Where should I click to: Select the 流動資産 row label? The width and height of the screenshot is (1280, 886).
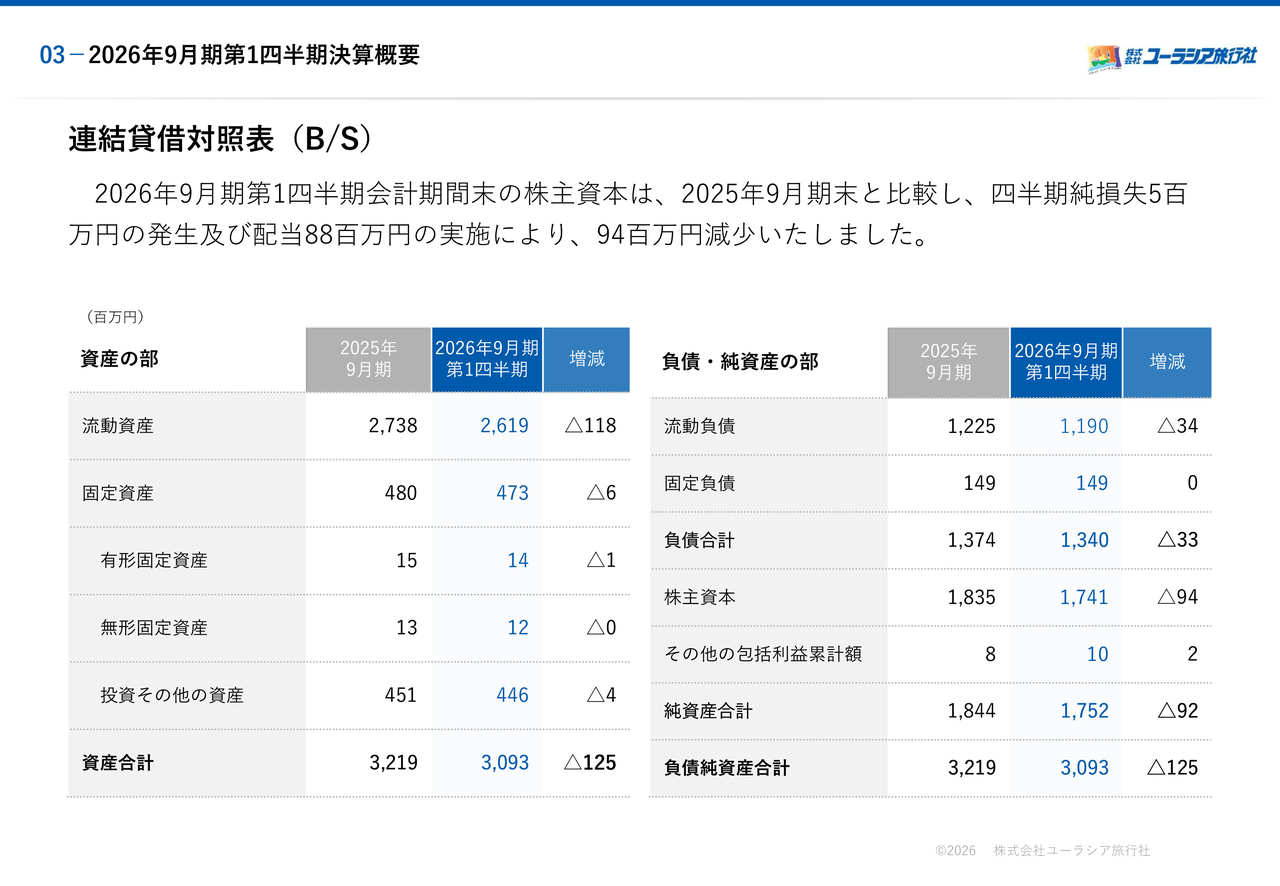pos(118,426)
